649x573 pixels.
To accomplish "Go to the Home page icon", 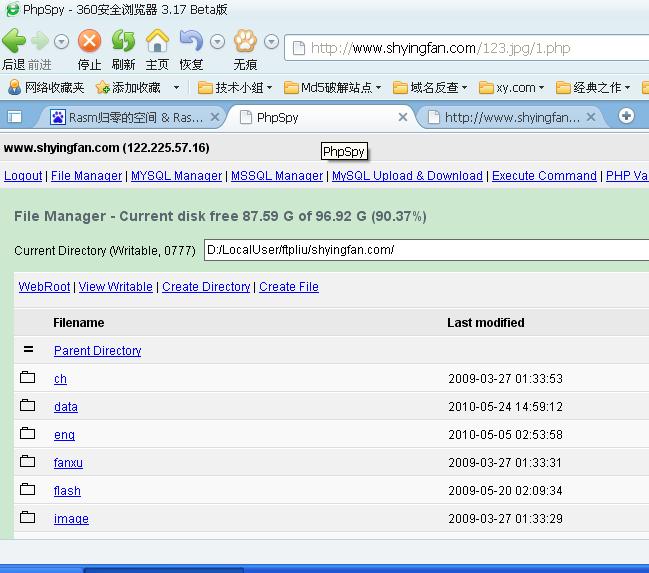I will (157, 41).
